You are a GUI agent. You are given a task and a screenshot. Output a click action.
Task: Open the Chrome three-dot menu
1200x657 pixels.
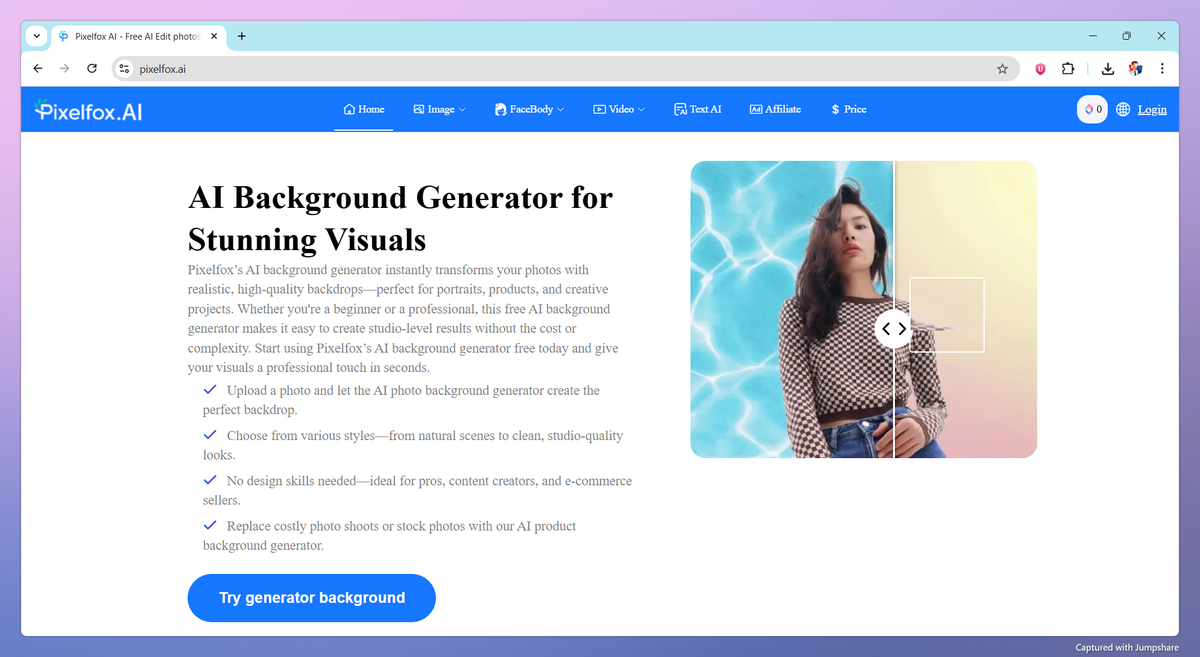(x=1162, y=69)
